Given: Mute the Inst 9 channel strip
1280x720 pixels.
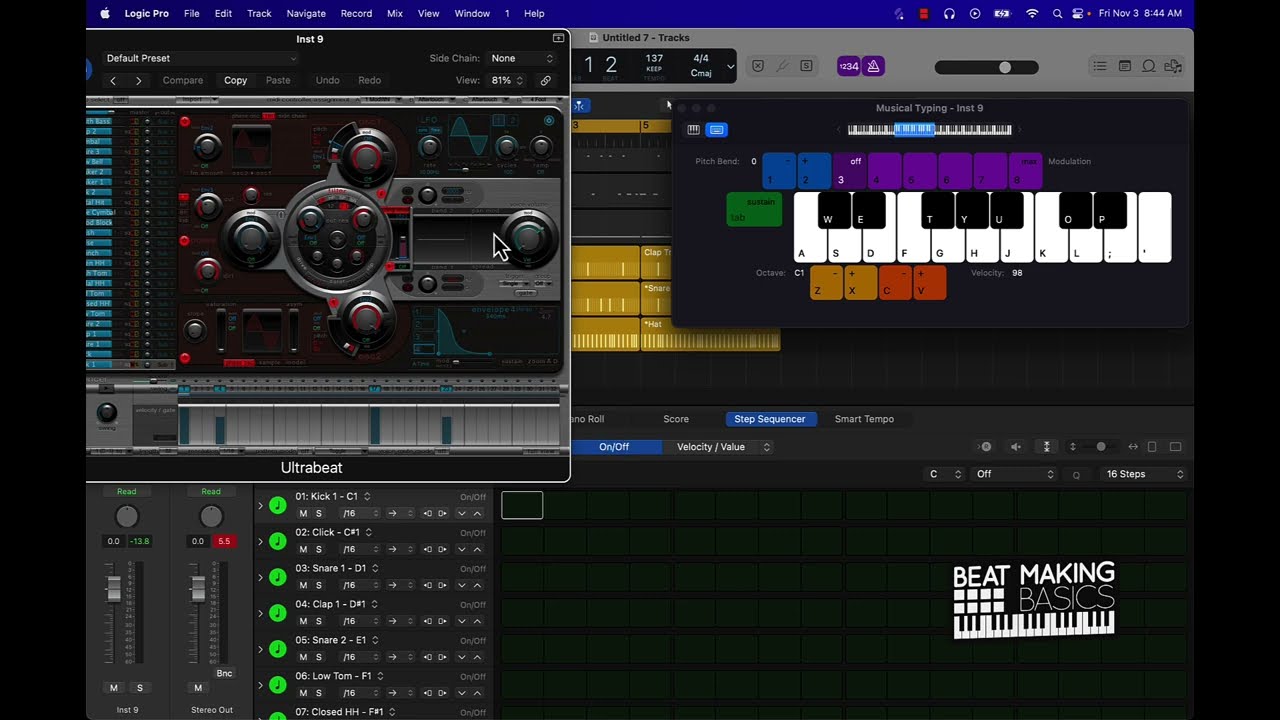Looking at the screenshot, I should pyautogui.click(x=114, y=688).
